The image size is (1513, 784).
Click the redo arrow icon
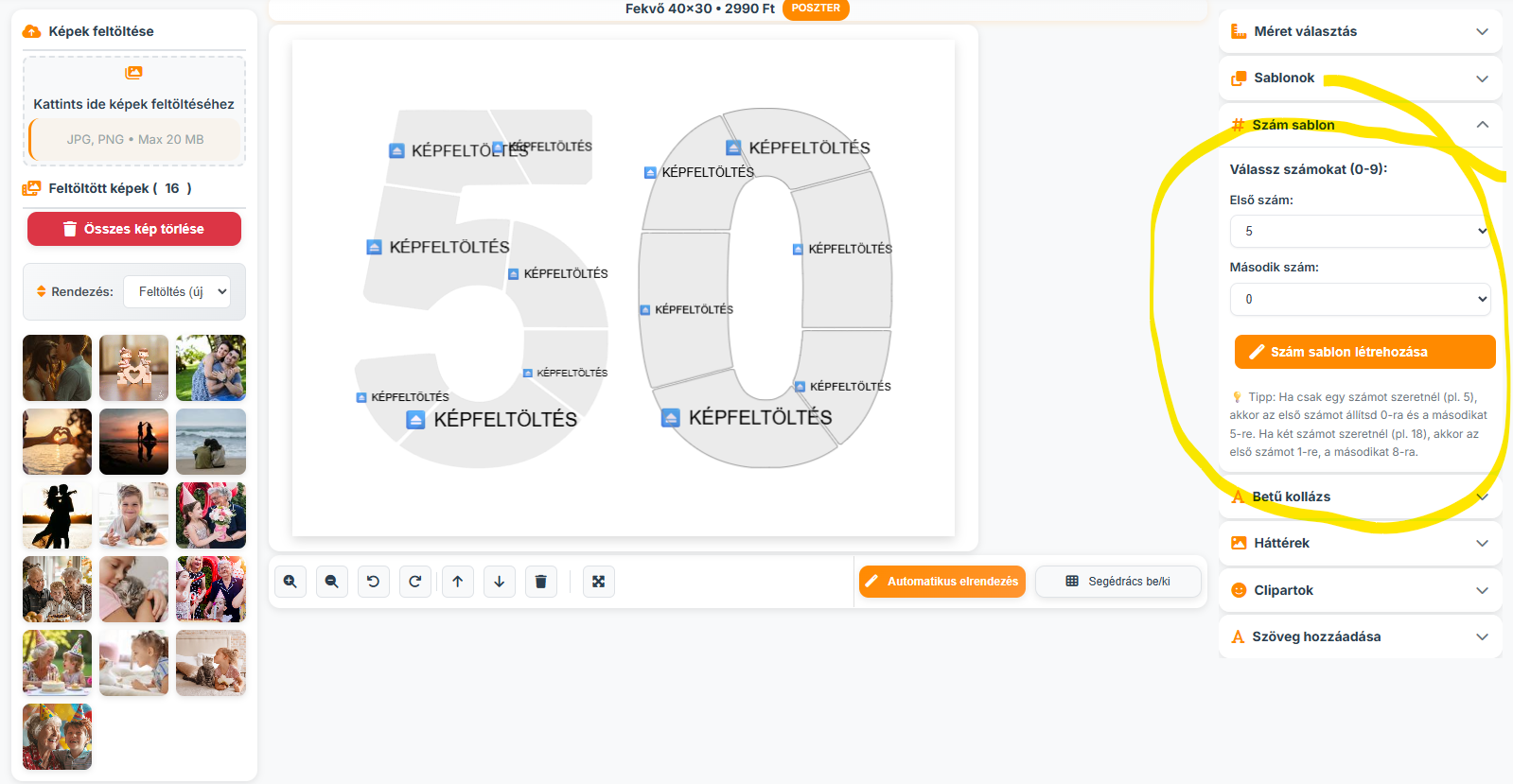[x=415, y=582]
